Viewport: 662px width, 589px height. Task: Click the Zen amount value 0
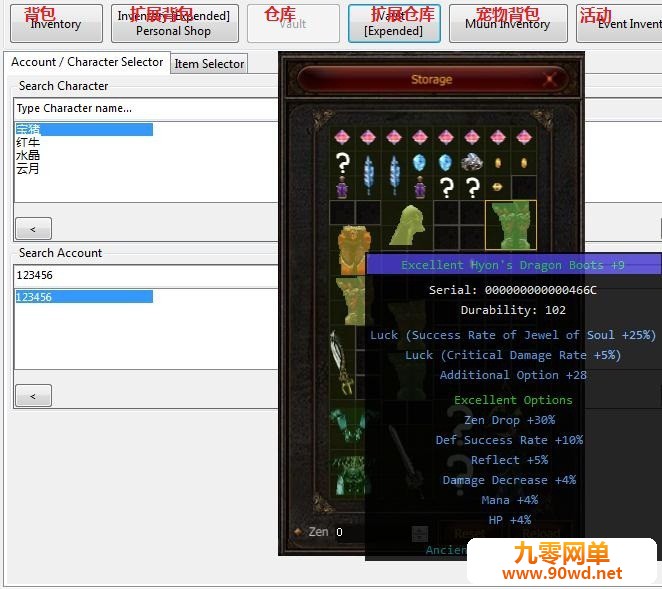point(339,532)
